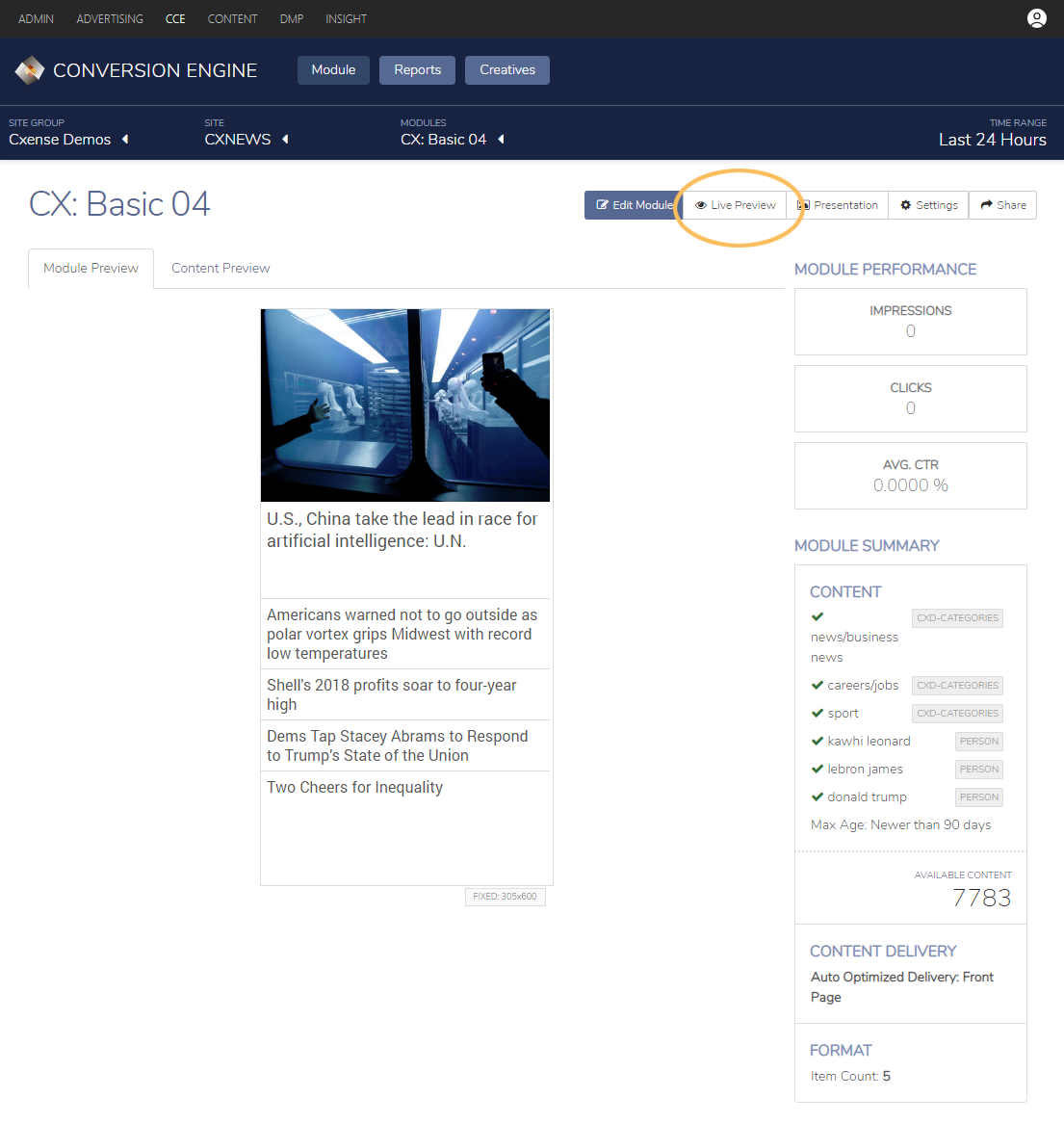
Task: Click the checkmark beside donald trump
Action: pos(817,797)
